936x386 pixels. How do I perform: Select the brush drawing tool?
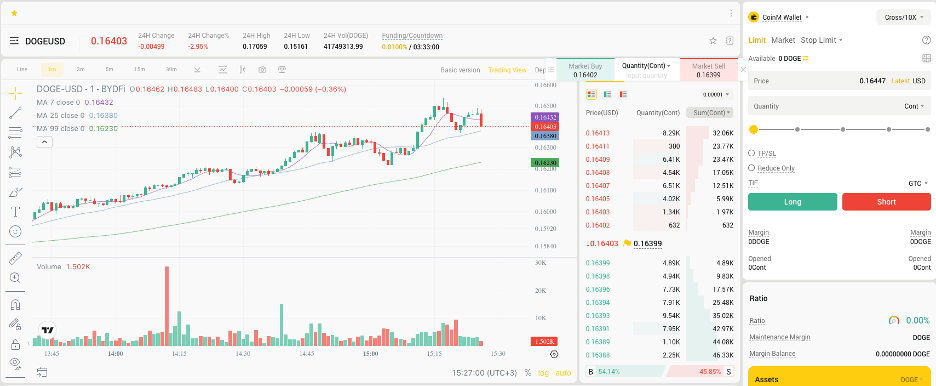16,192
